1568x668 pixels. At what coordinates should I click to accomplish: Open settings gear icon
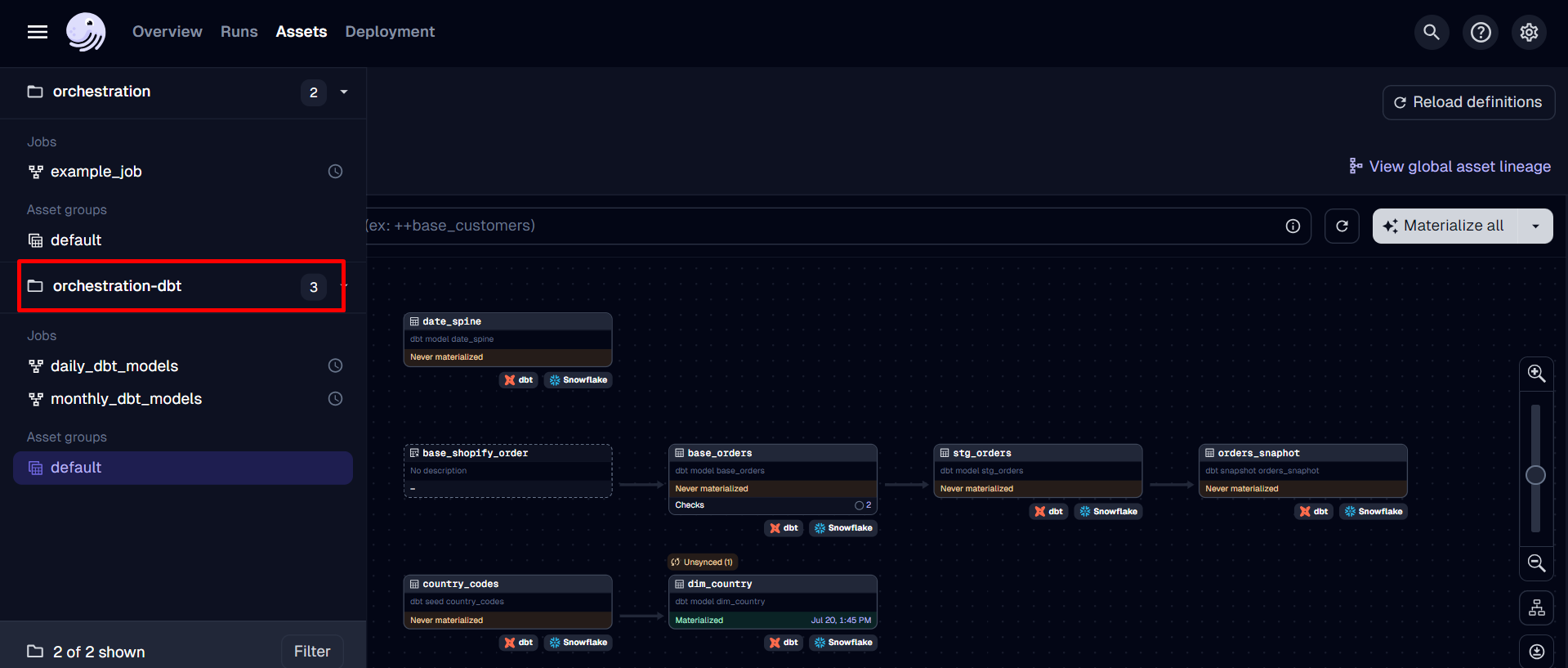(x=1528, y=32)
